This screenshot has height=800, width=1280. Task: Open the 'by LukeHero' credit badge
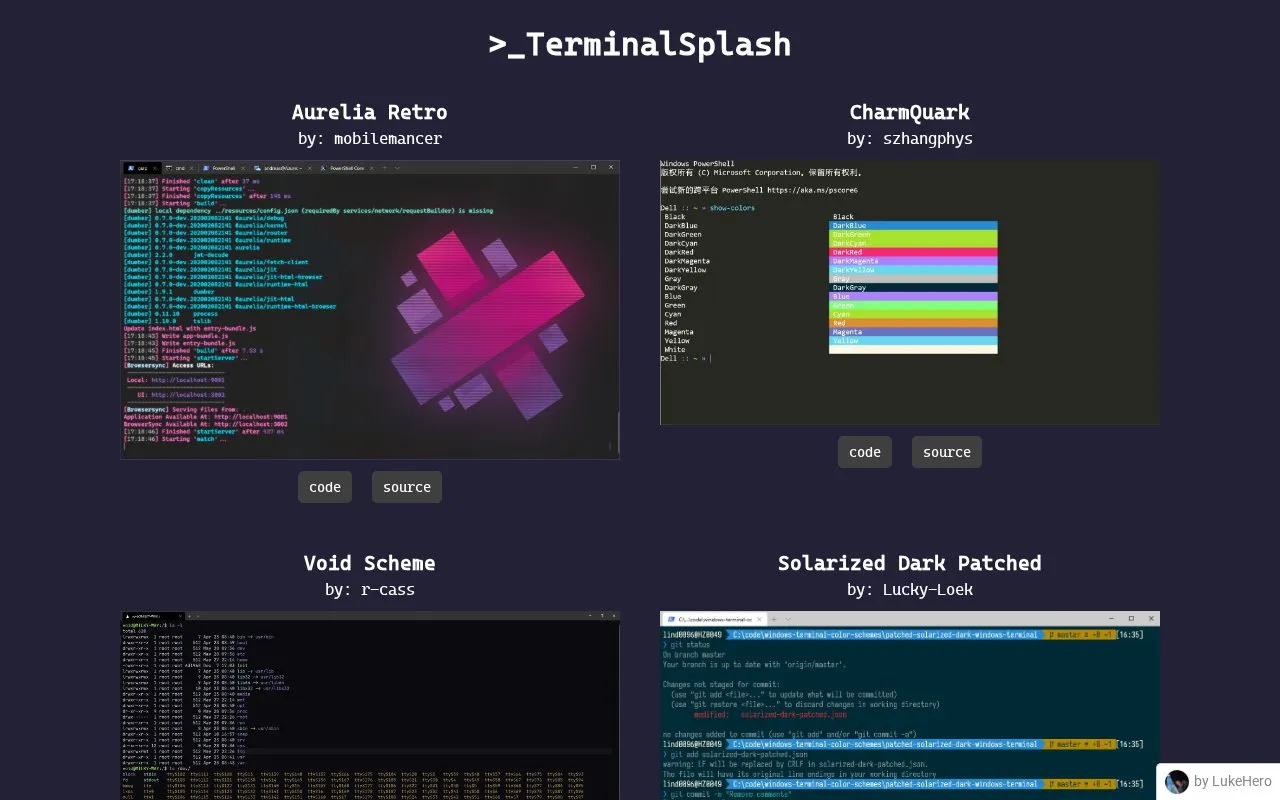pos(1218,782)
